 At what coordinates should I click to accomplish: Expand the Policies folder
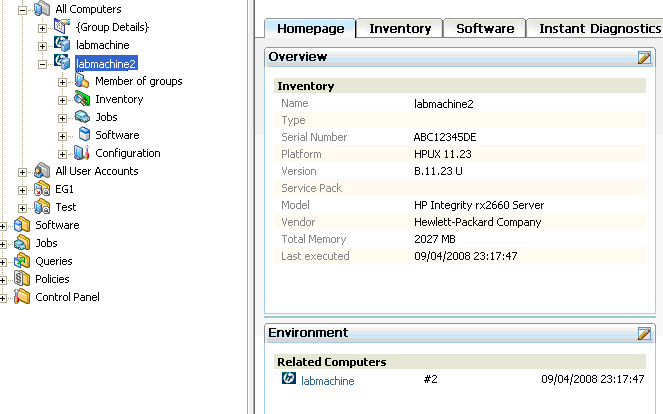click(3, 280)
